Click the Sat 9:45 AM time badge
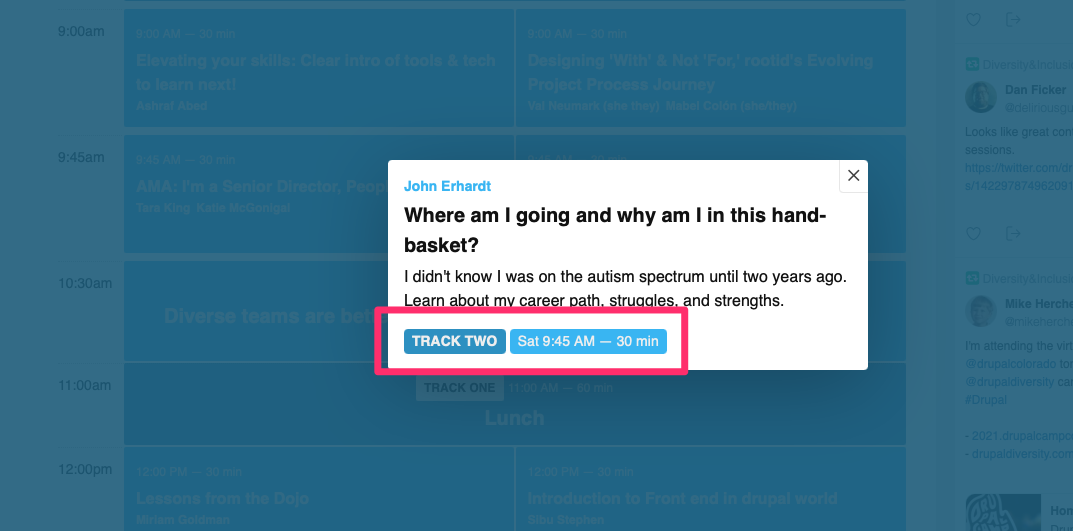This screenshot has width=1073, height=531. tap(588, 341)
